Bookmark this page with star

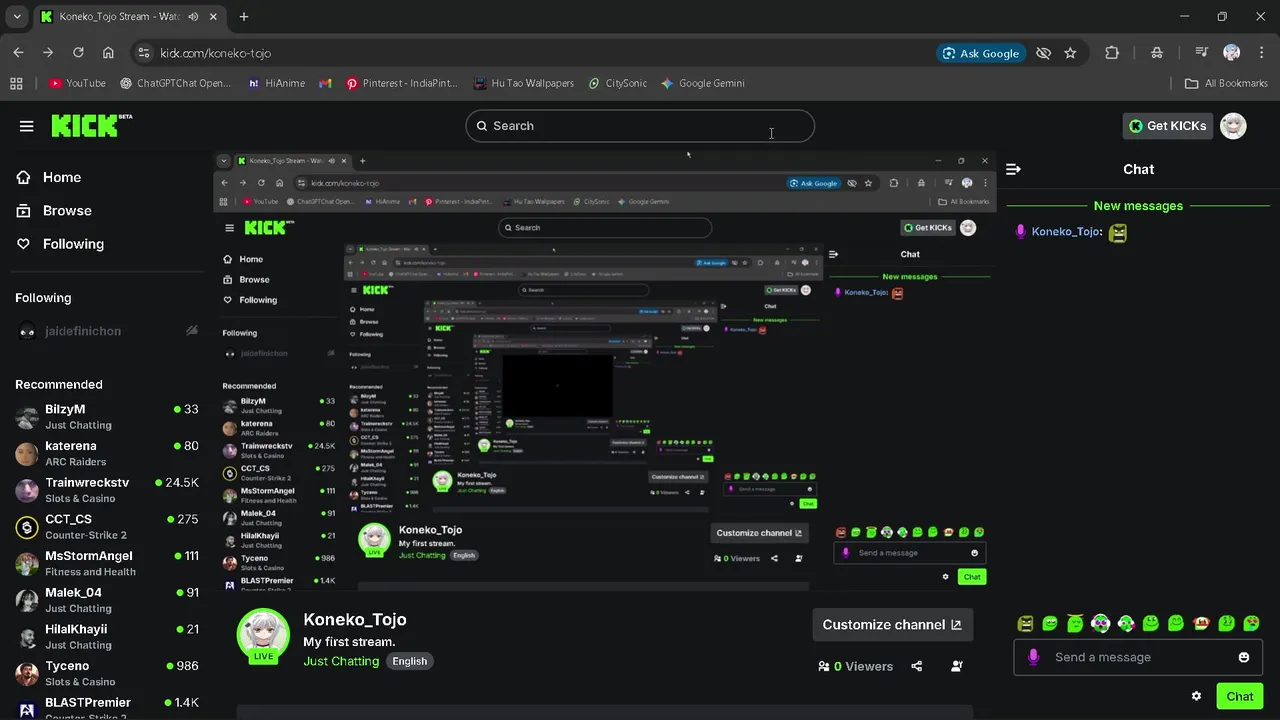coord(1070,53)
